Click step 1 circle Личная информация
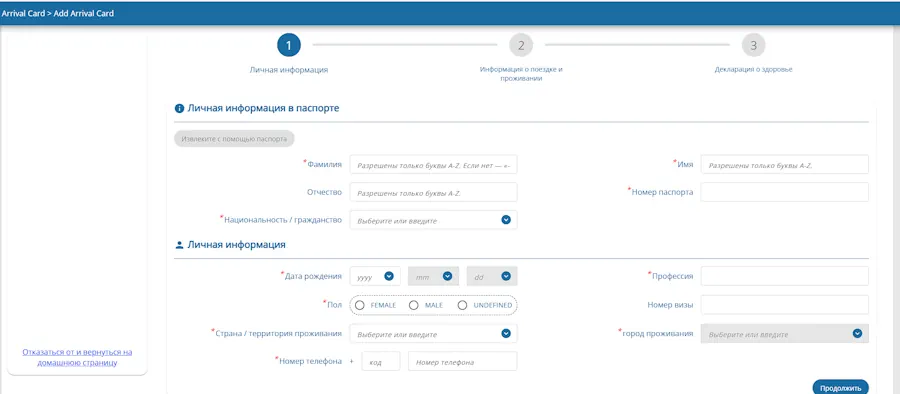This screenshot has height=394, width=900. pos(289,45)
